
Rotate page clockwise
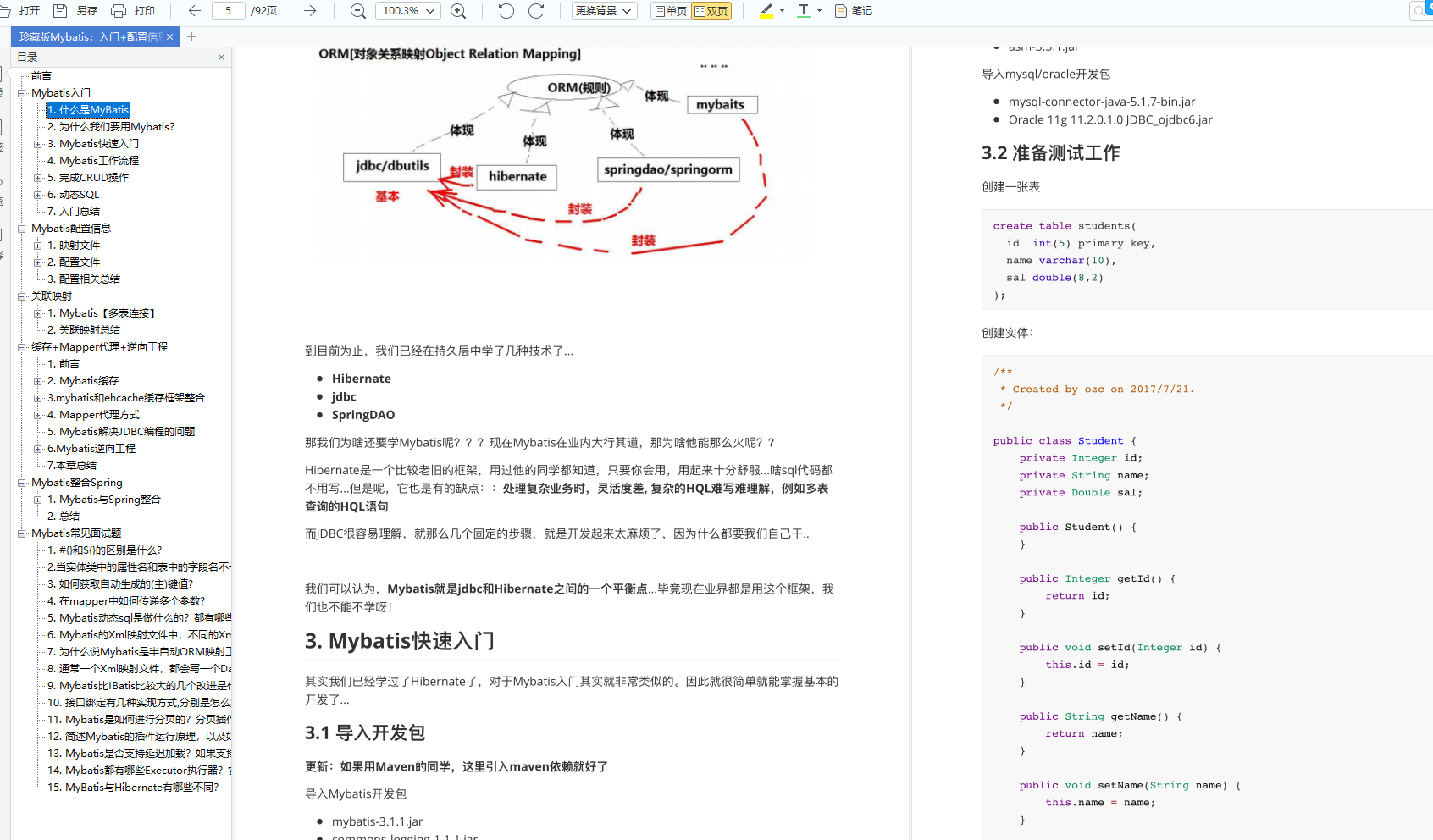pos(536,11)
